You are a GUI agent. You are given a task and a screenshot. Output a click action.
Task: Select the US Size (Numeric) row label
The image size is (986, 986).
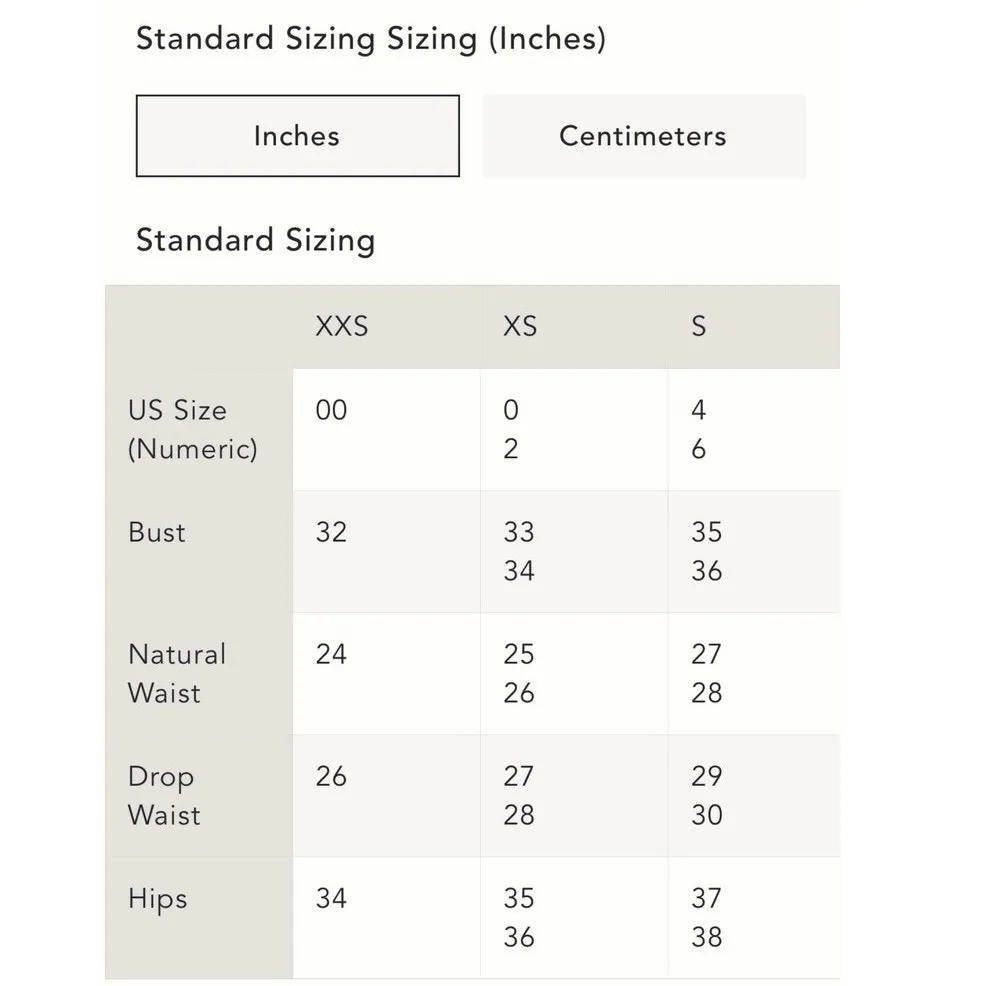pyautogui.click(x=192, y=429)
